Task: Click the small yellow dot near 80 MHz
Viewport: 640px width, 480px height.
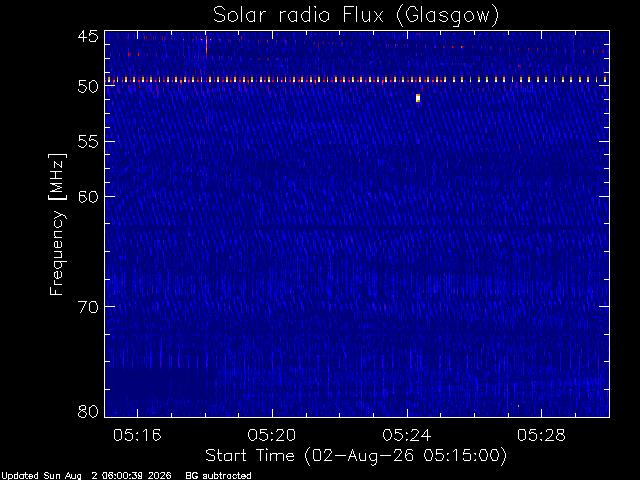Action: pos(518,406)
